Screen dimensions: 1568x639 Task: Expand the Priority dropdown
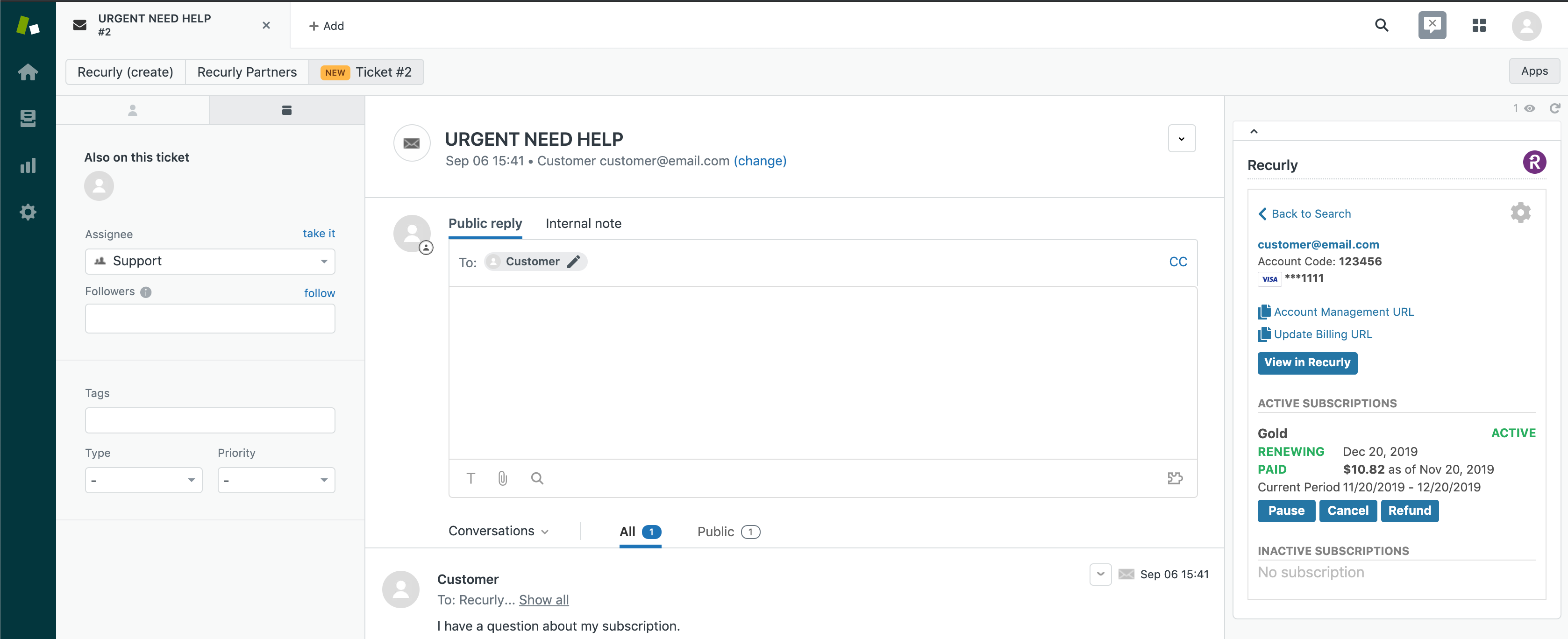click(x=276, y=480)
